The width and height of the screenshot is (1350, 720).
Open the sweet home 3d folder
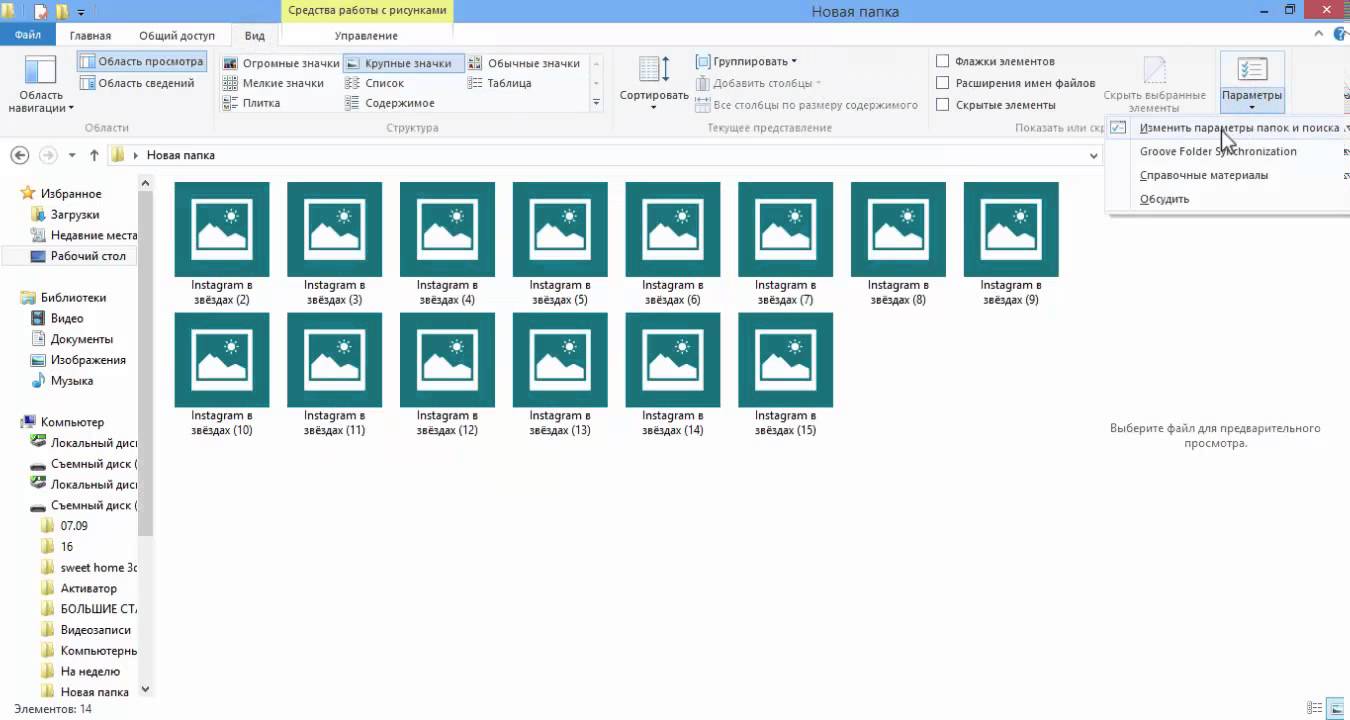point(99,568)
